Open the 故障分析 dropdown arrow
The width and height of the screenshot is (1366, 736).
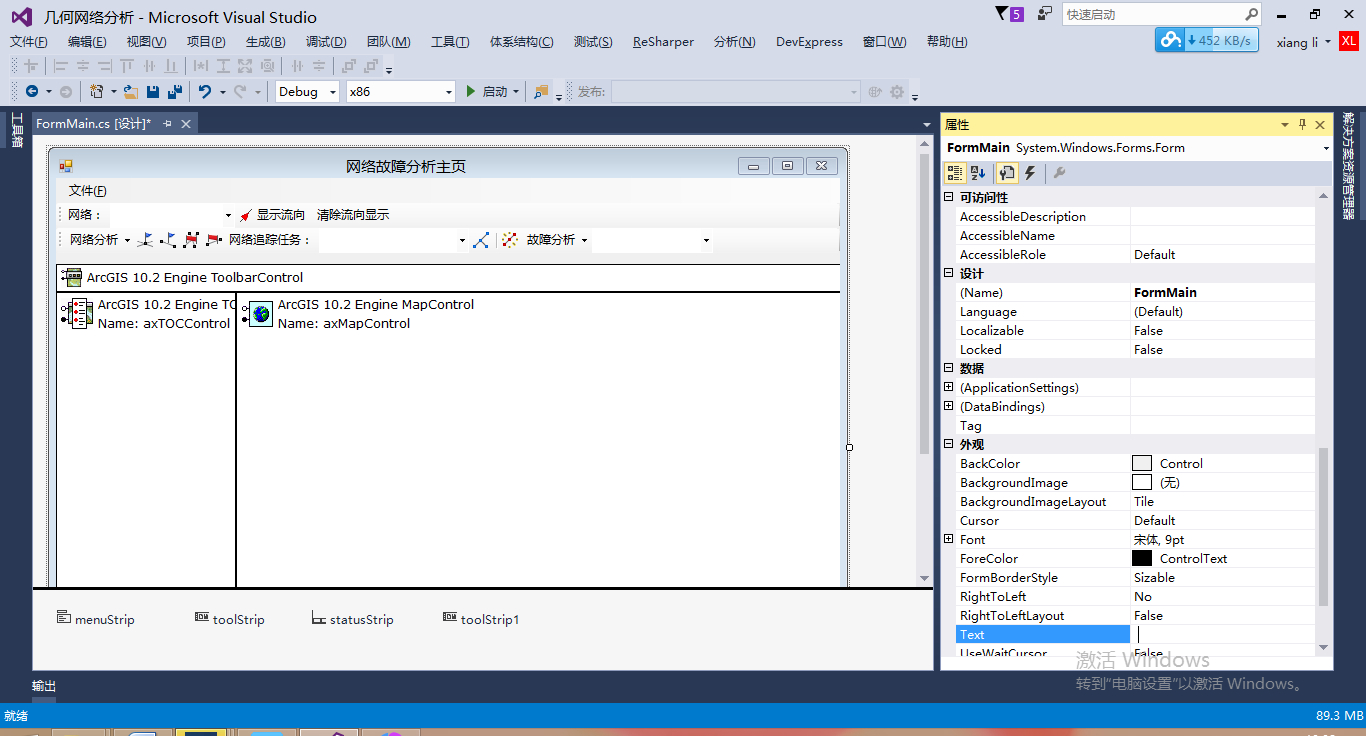pyautogui.click(x=584, y=240)
